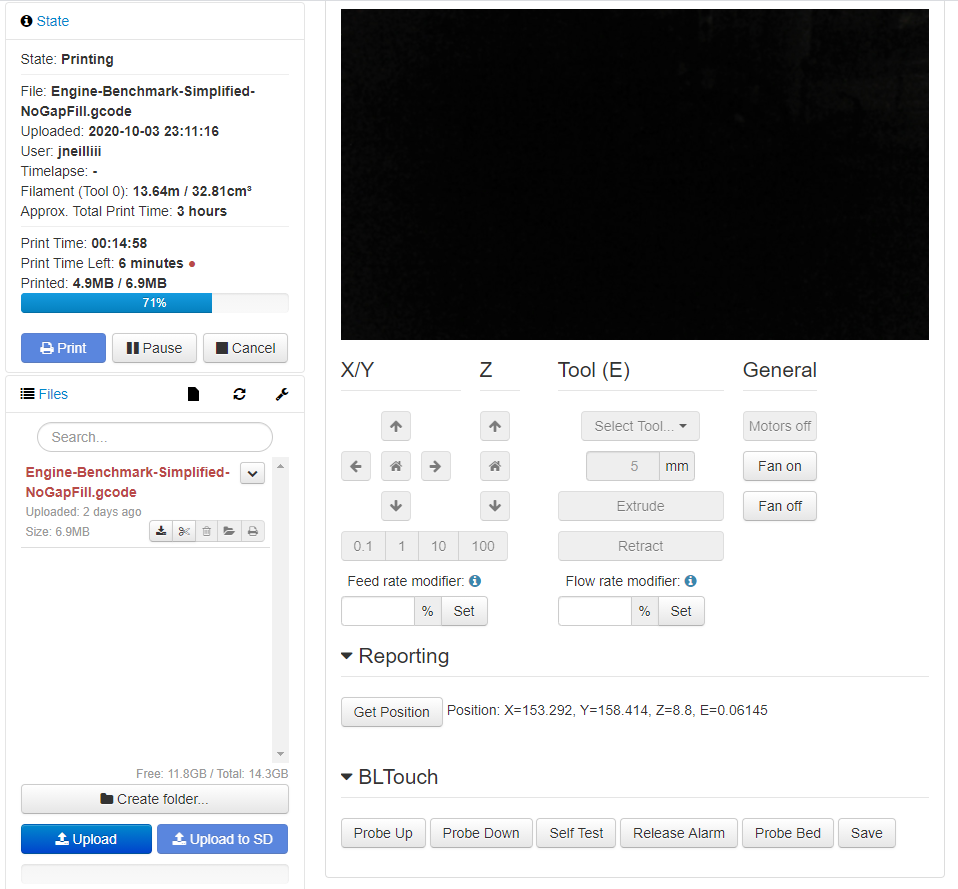This screenshot has width=958, height=889.
Task: Home the Z axis
Action: click(x=494, y=466)
